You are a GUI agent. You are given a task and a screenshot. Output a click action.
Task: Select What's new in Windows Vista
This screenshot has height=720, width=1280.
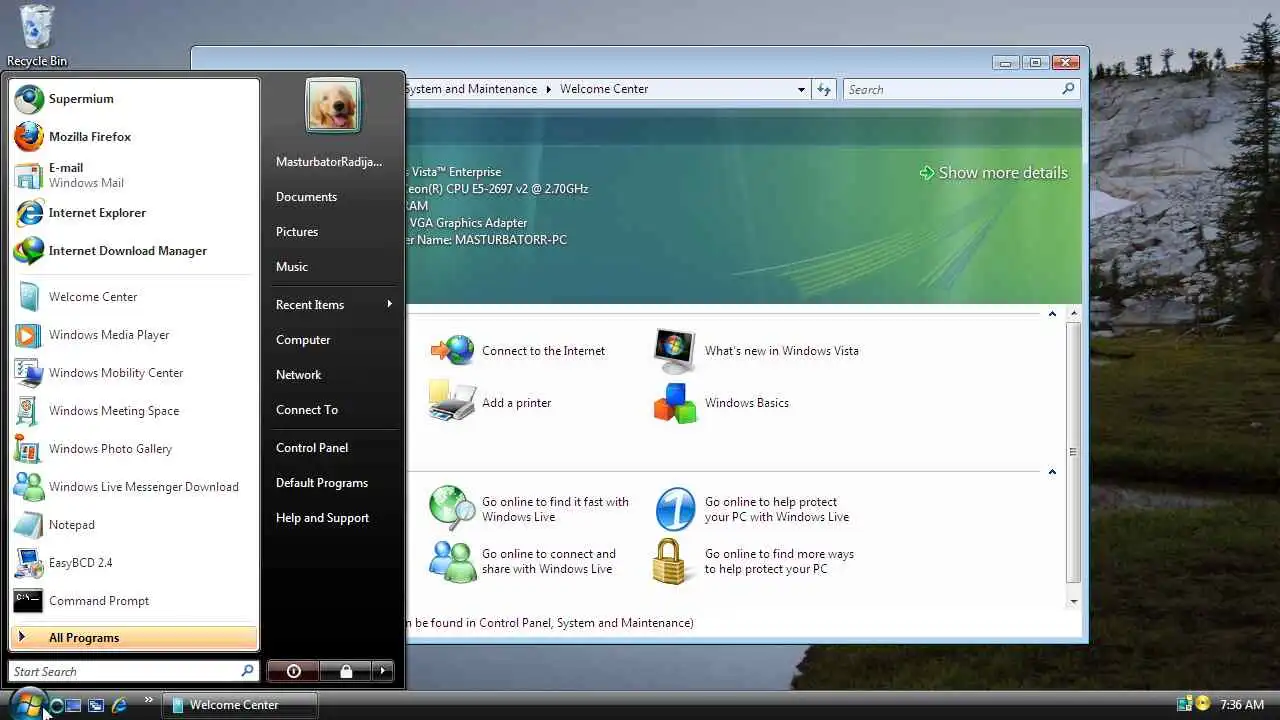coord(756,351)
